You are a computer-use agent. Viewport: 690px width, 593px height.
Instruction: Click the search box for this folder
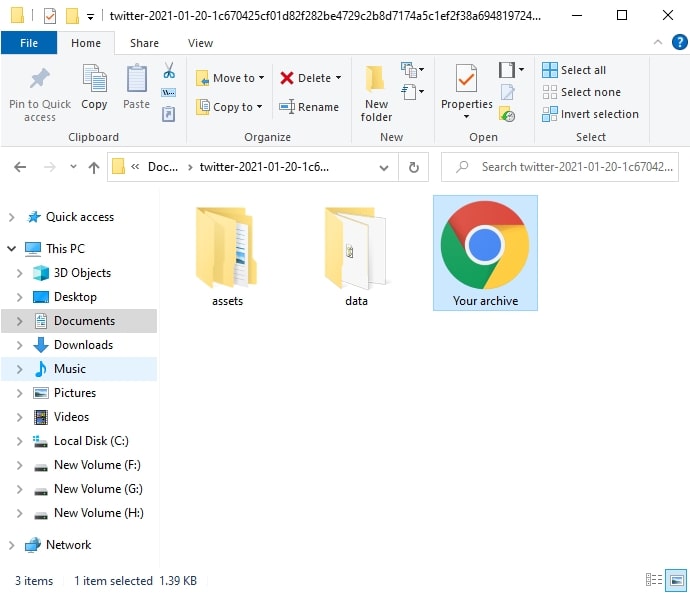pyautogui.click(x=560, y=167)
